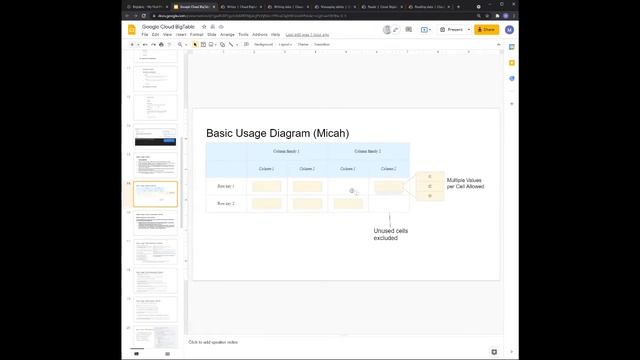Open the Arrange menu

(x=227, y=35)
